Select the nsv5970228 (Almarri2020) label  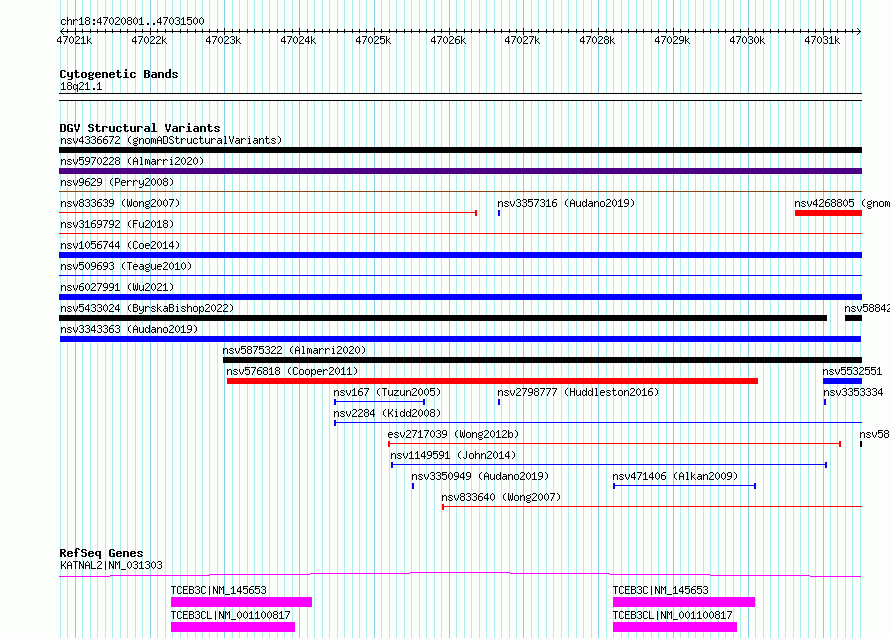pos(132,161)
